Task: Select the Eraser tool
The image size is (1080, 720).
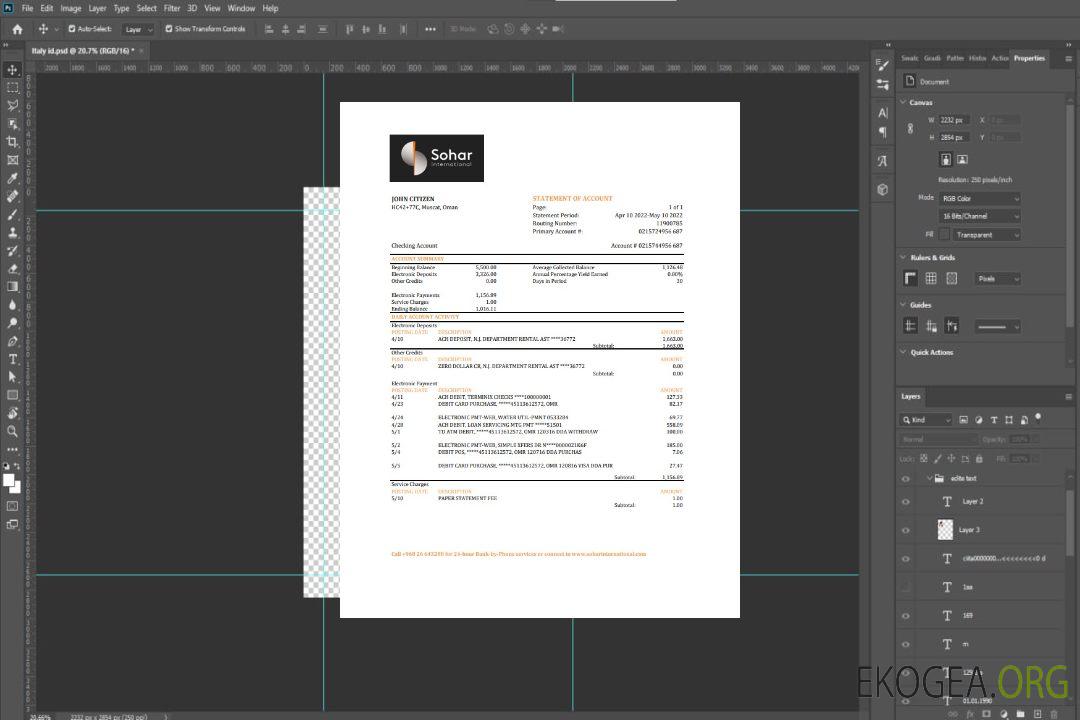Action: [x=12, y=269]
